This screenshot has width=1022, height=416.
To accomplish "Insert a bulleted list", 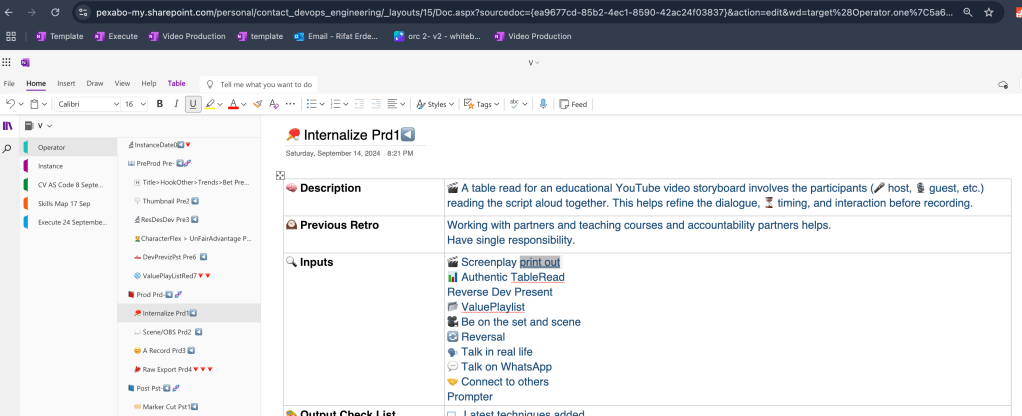I will (312, 104).
